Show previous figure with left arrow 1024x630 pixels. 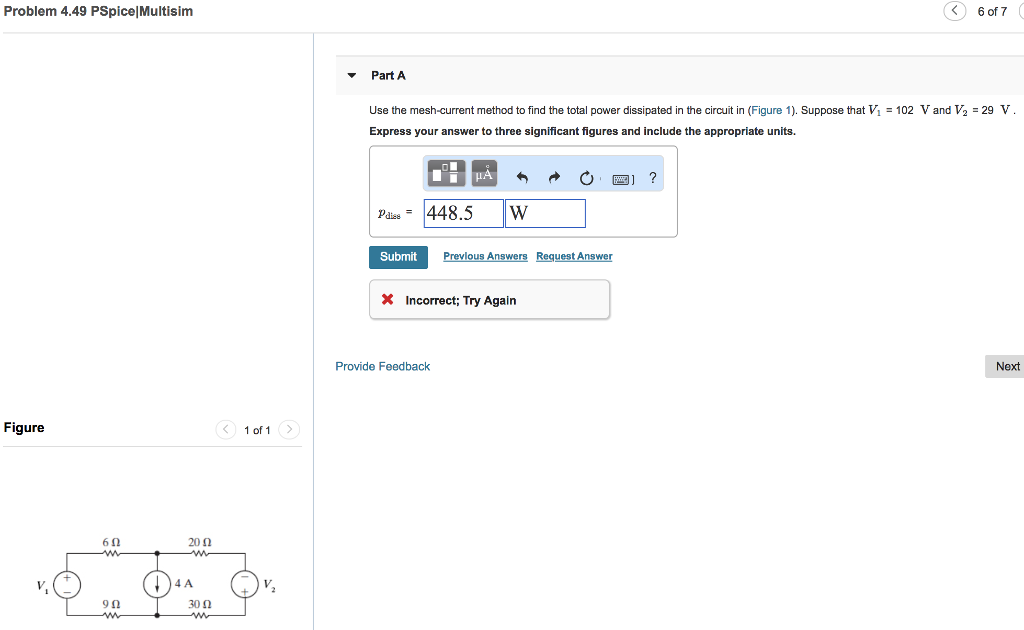click(225, 430)
